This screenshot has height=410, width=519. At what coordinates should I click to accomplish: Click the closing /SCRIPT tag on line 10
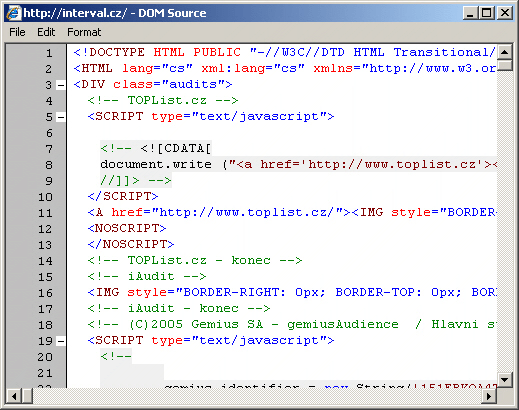coord(123,196)
